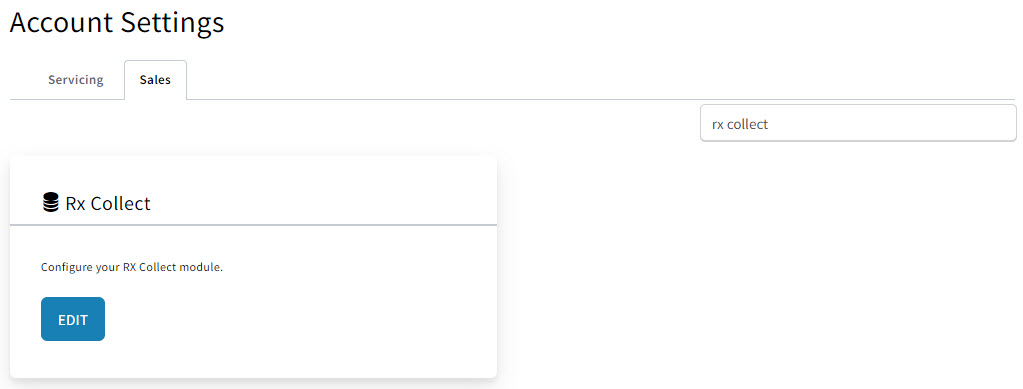
Task: Open Rx Collect configuration via blue EDIT button
Action: point(73,319)
